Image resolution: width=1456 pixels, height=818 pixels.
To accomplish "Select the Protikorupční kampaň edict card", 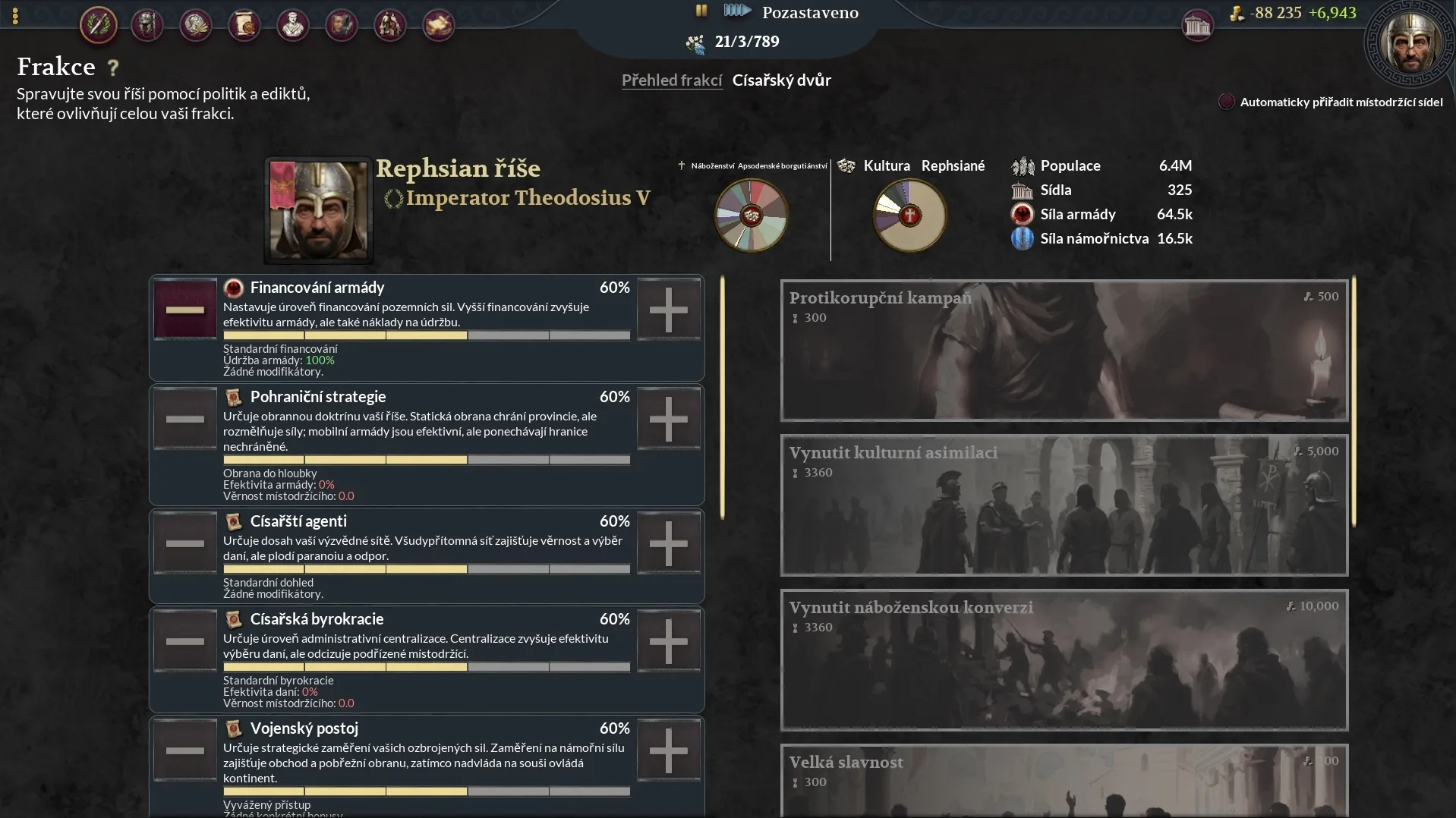I will pyautogui.click(x=1064, y=351).
